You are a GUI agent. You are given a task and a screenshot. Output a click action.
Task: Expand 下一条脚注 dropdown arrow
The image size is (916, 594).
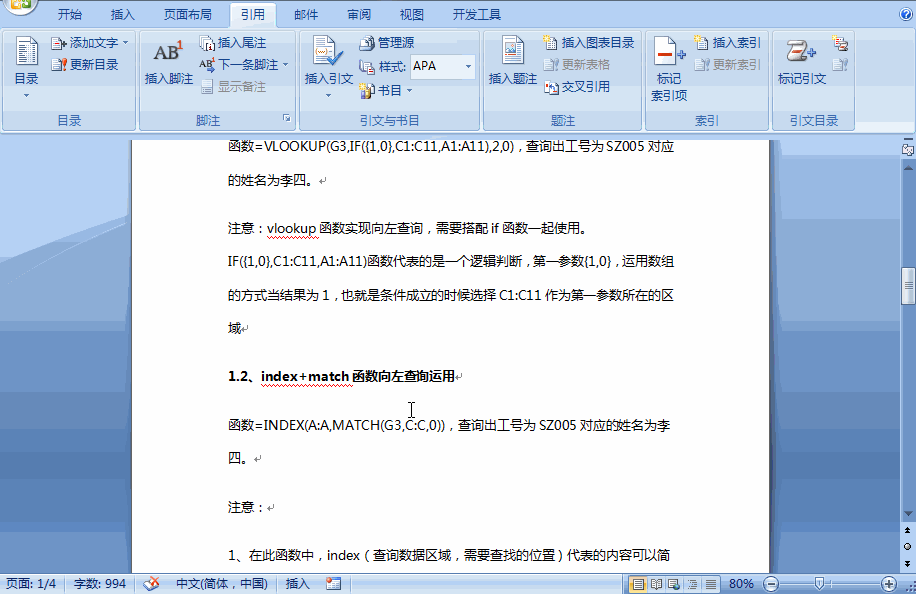[x=286, y=65]
